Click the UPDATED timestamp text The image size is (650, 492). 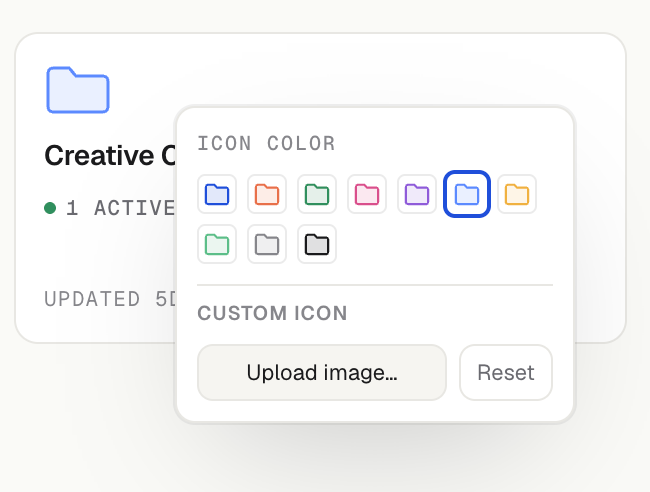click(110, 299)
